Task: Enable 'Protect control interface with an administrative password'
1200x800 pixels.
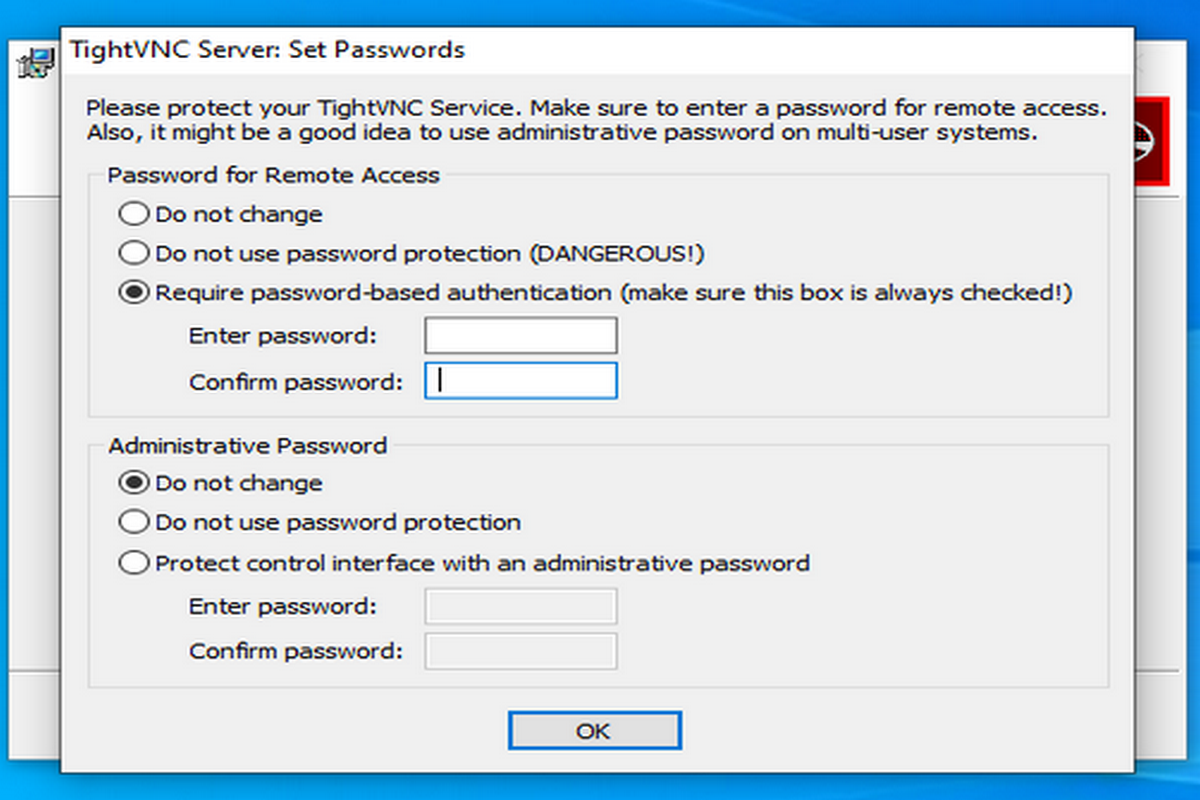Action: [x=132, y=563]
